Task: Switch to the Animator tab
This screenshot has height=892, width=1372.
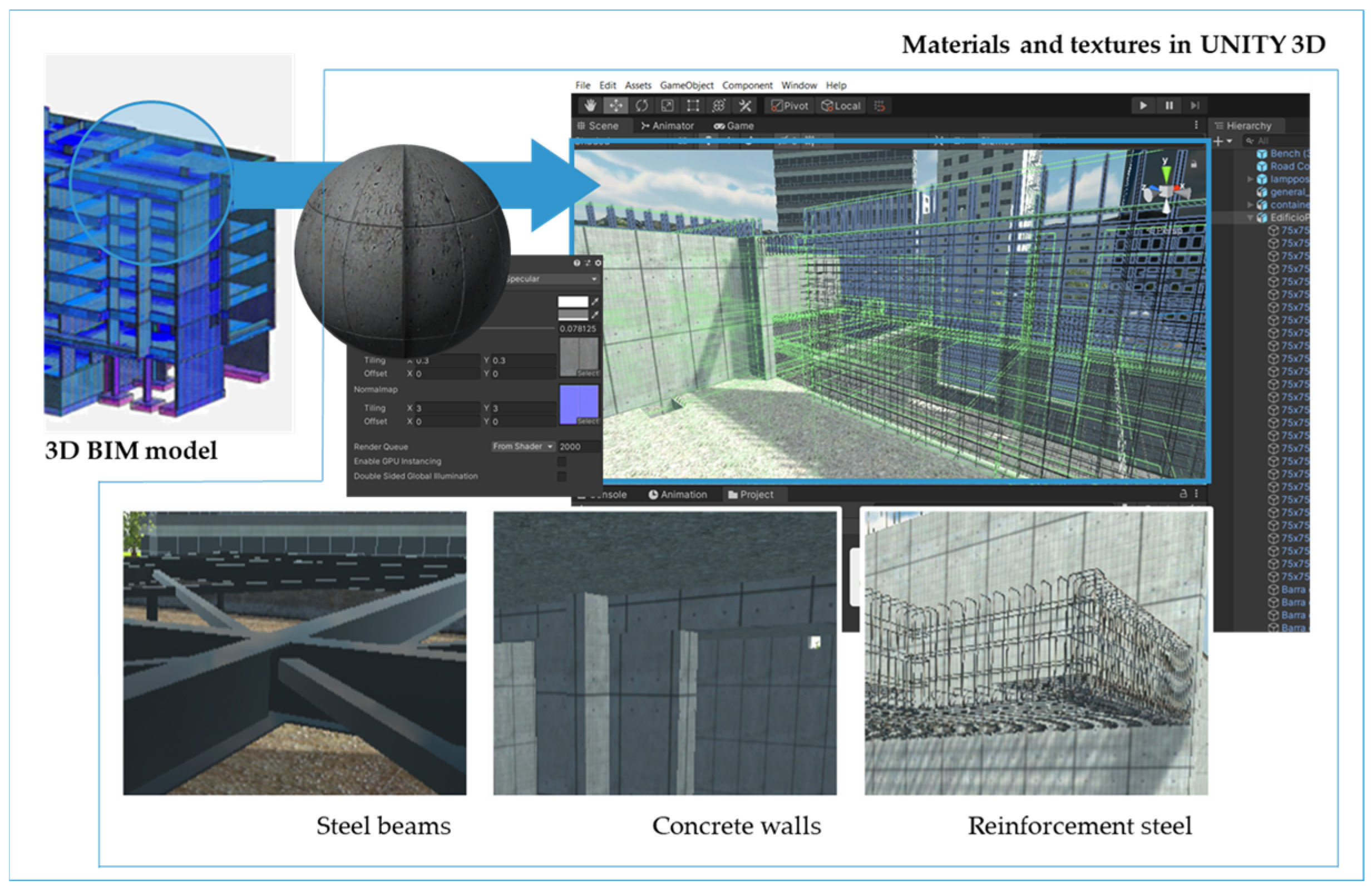Action: click(667, 126)
